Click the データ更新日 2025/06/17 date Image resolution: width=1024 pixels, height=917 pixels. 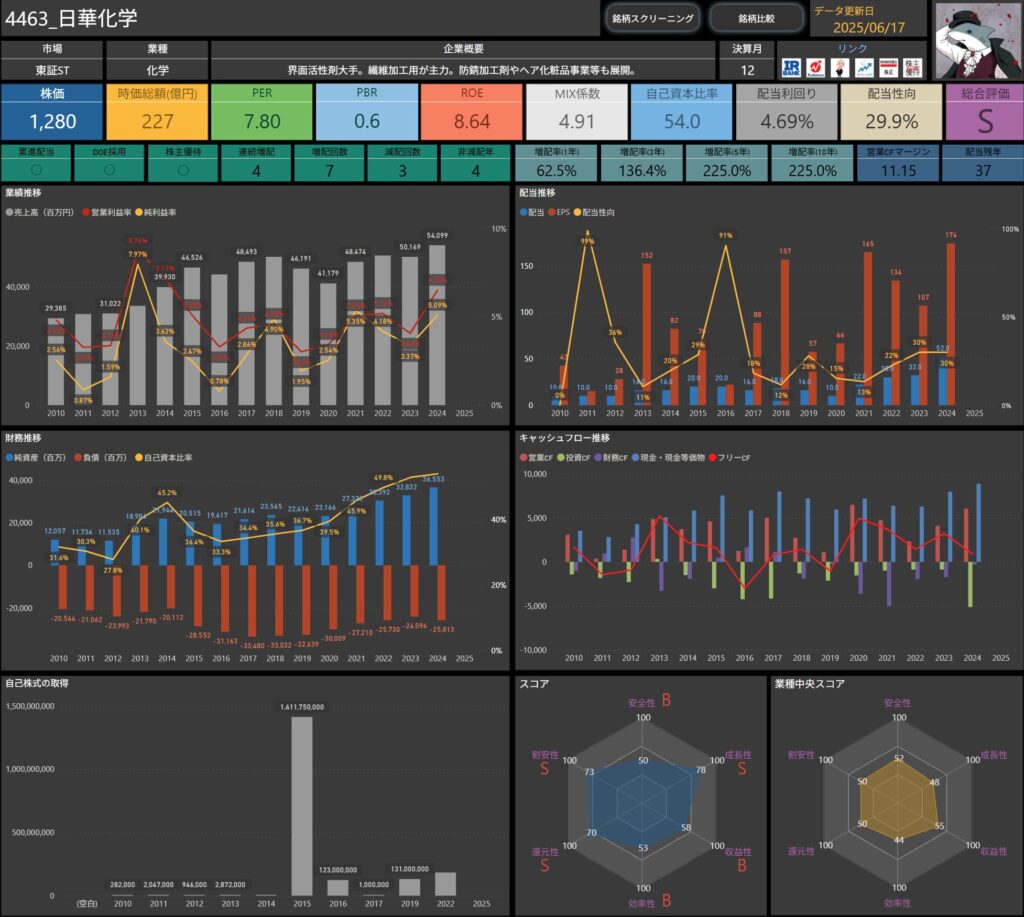(x=869, y=27)
